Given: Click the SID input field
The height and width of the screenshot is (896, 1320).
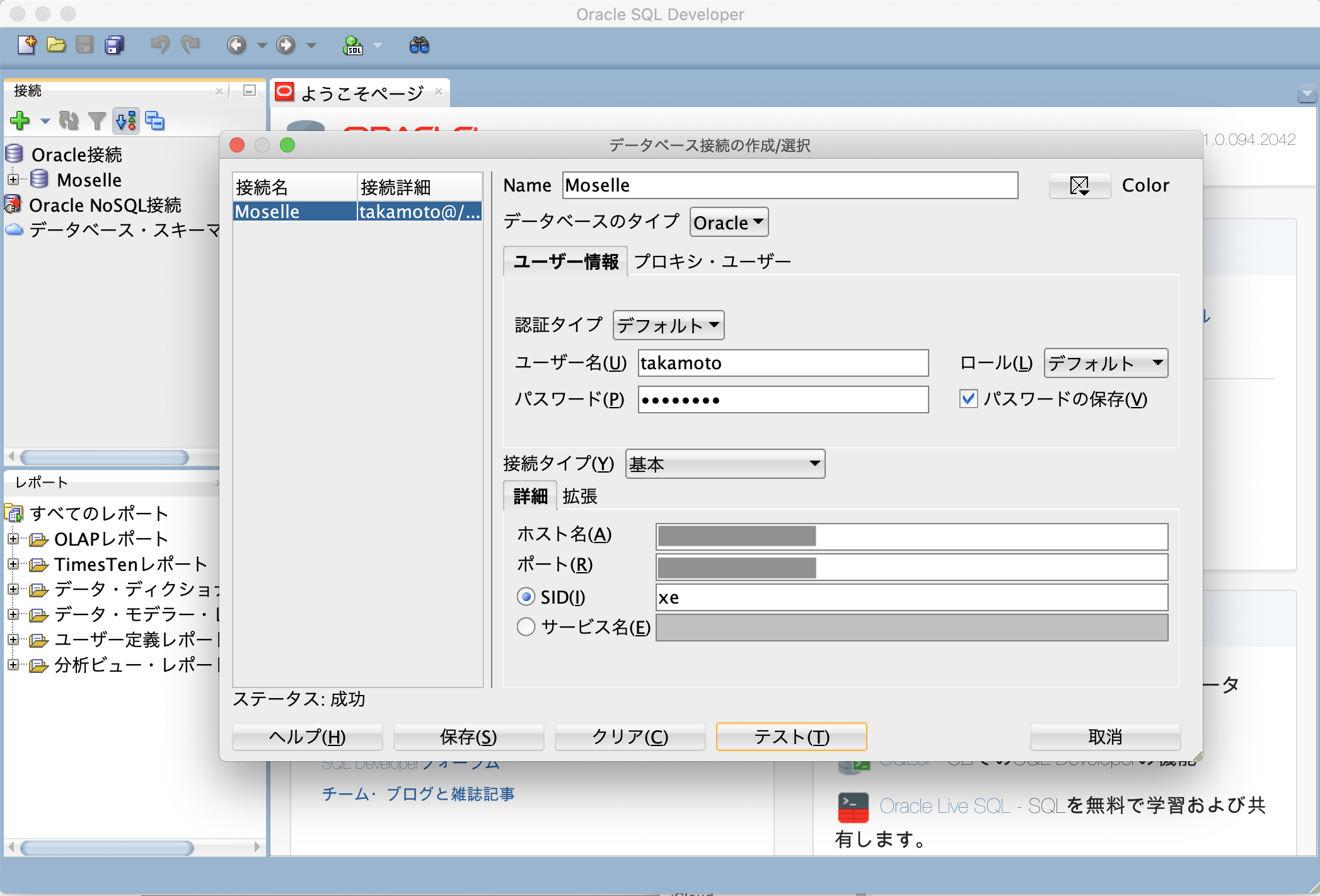Looking at the screenshot, I should pyautogui.click(x=912, y=597).
